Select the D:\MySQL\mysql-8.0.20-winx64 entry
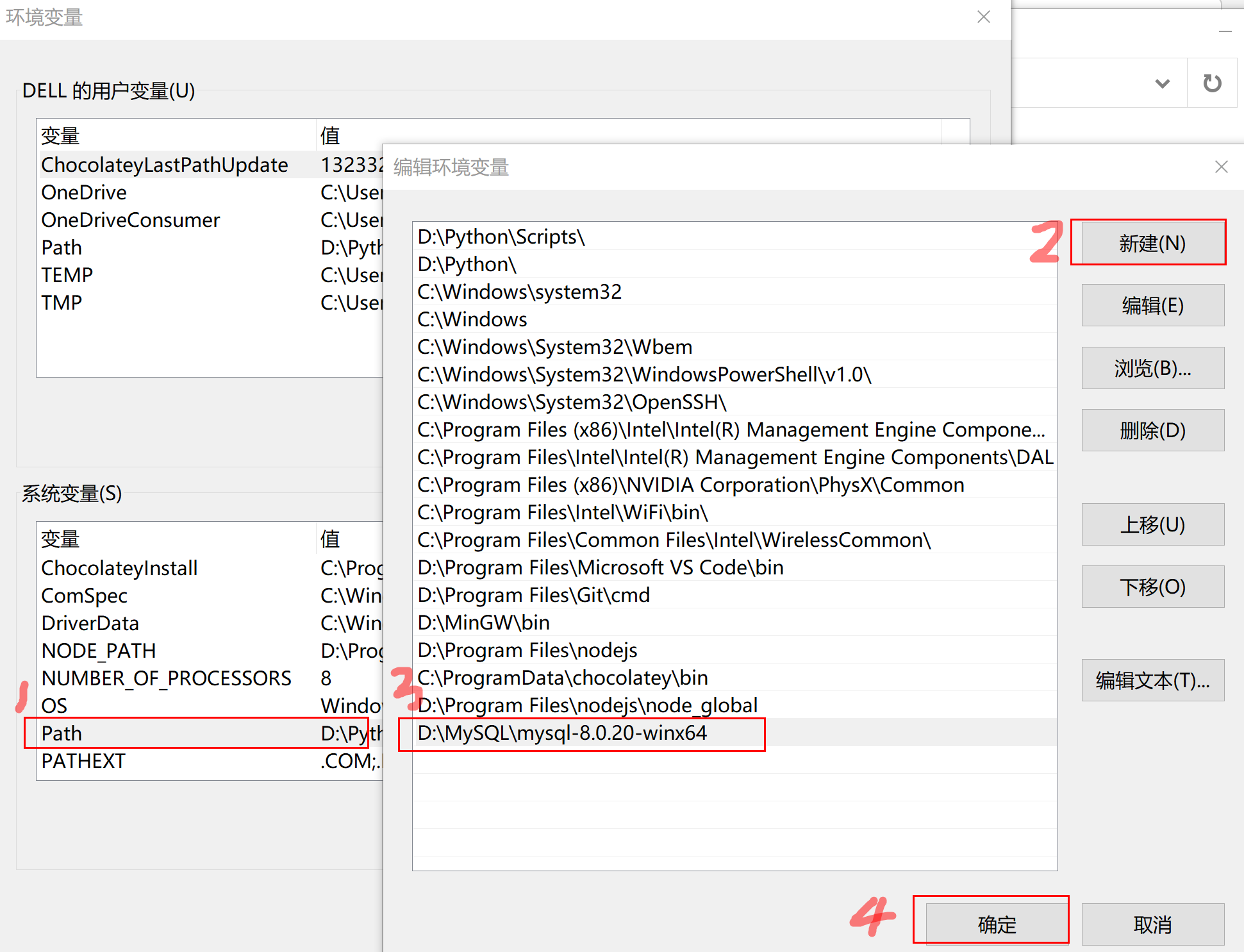The image size is (1244, 952). click(562, 733)
